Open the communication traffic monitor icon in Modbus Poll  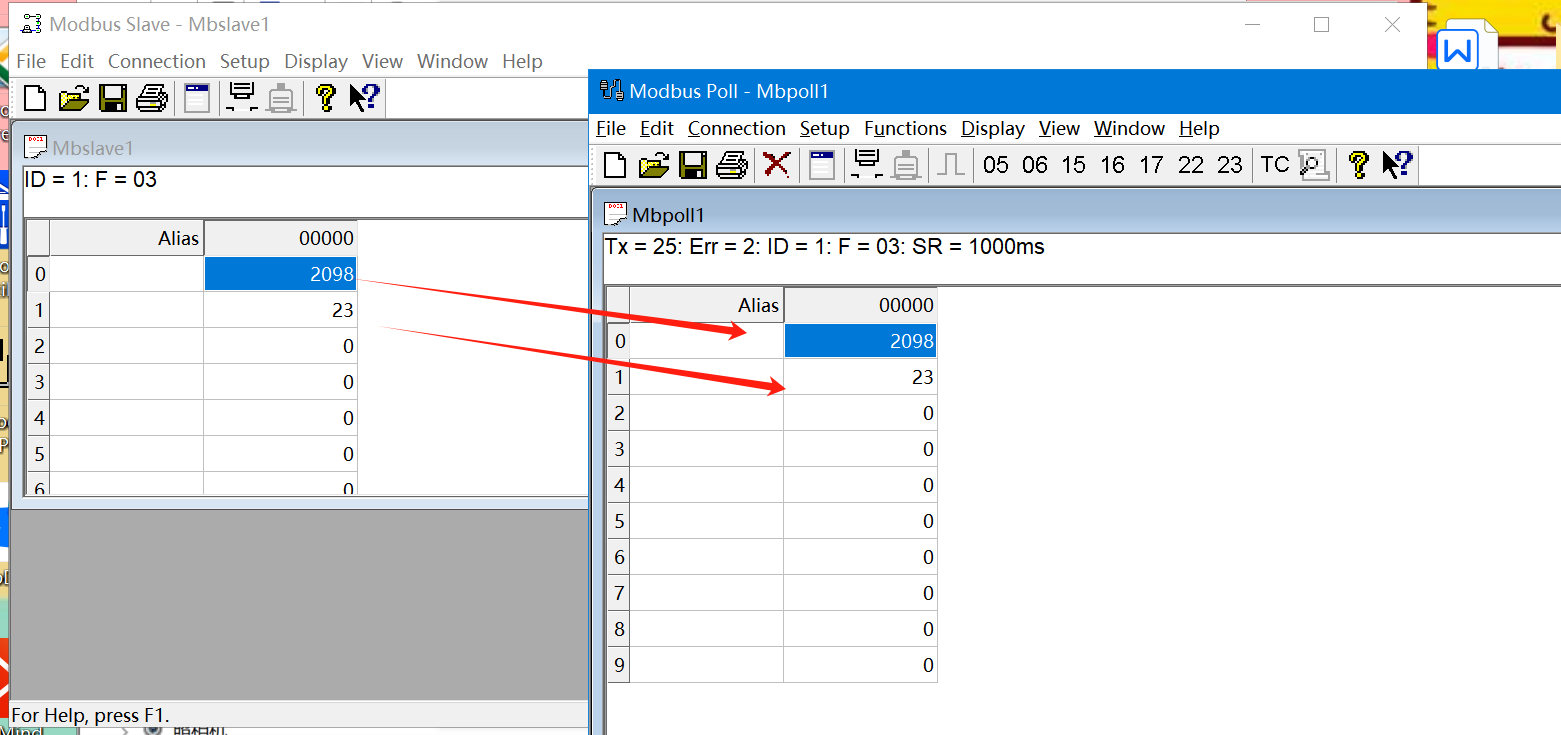coord(1313,164)
